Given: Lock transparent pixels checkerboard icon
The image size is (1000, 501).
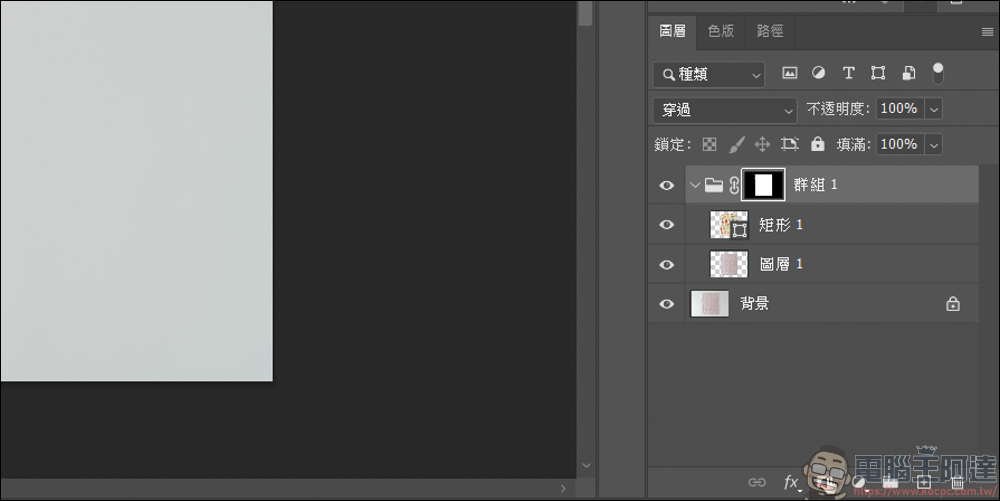Looking at the screenshot, I should [709, 145].
